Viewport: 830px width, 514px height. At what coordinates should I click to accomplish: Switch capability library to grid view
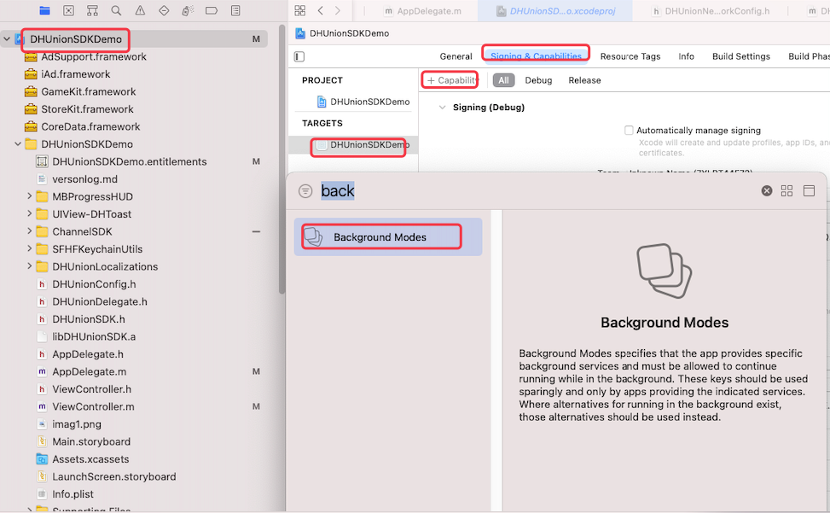[x=787, y=191]
